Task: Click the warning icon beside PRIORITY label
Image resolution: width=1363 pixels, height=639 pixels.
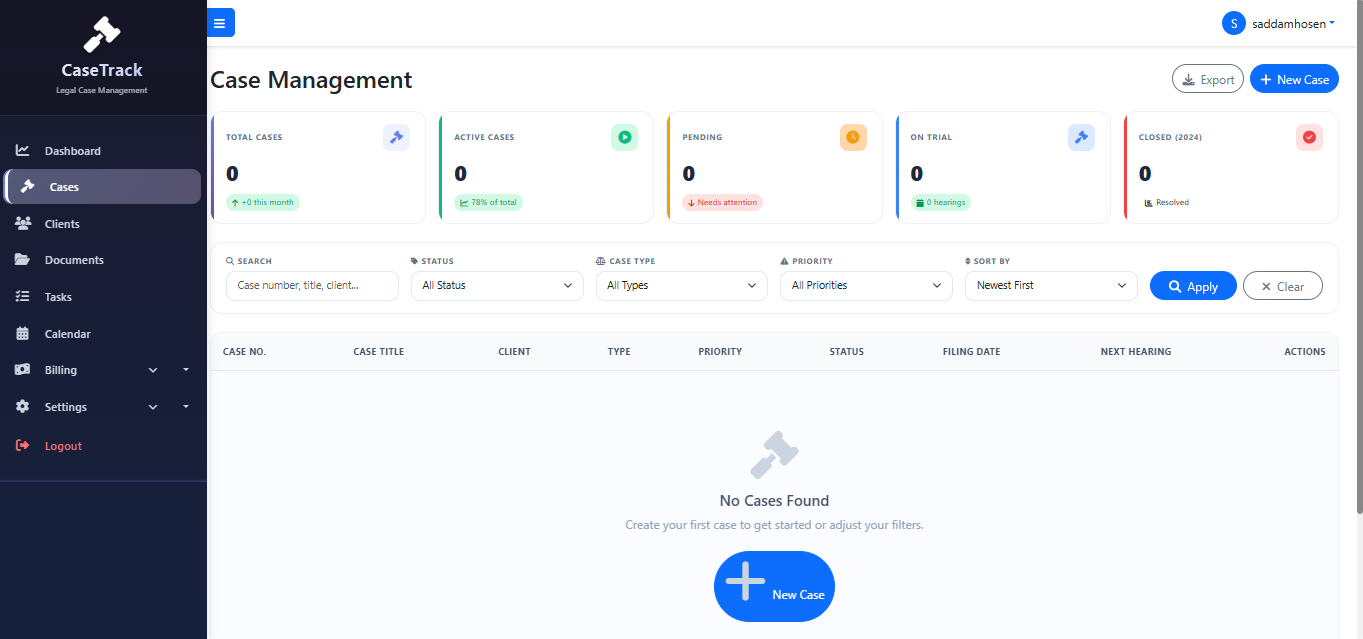Action: pyautogui.click(x=784, y=261)
